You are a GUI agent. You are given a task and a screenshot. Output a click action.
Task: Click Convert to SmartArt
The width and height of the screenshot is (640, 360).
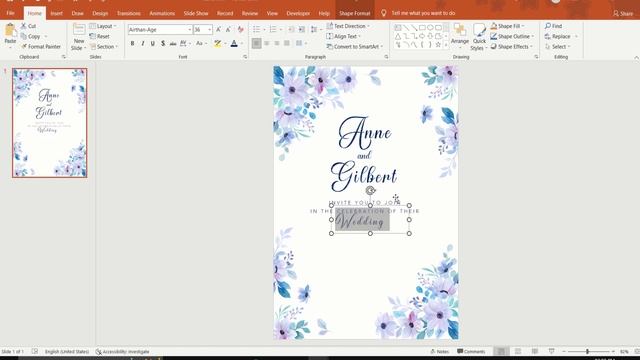355,47
